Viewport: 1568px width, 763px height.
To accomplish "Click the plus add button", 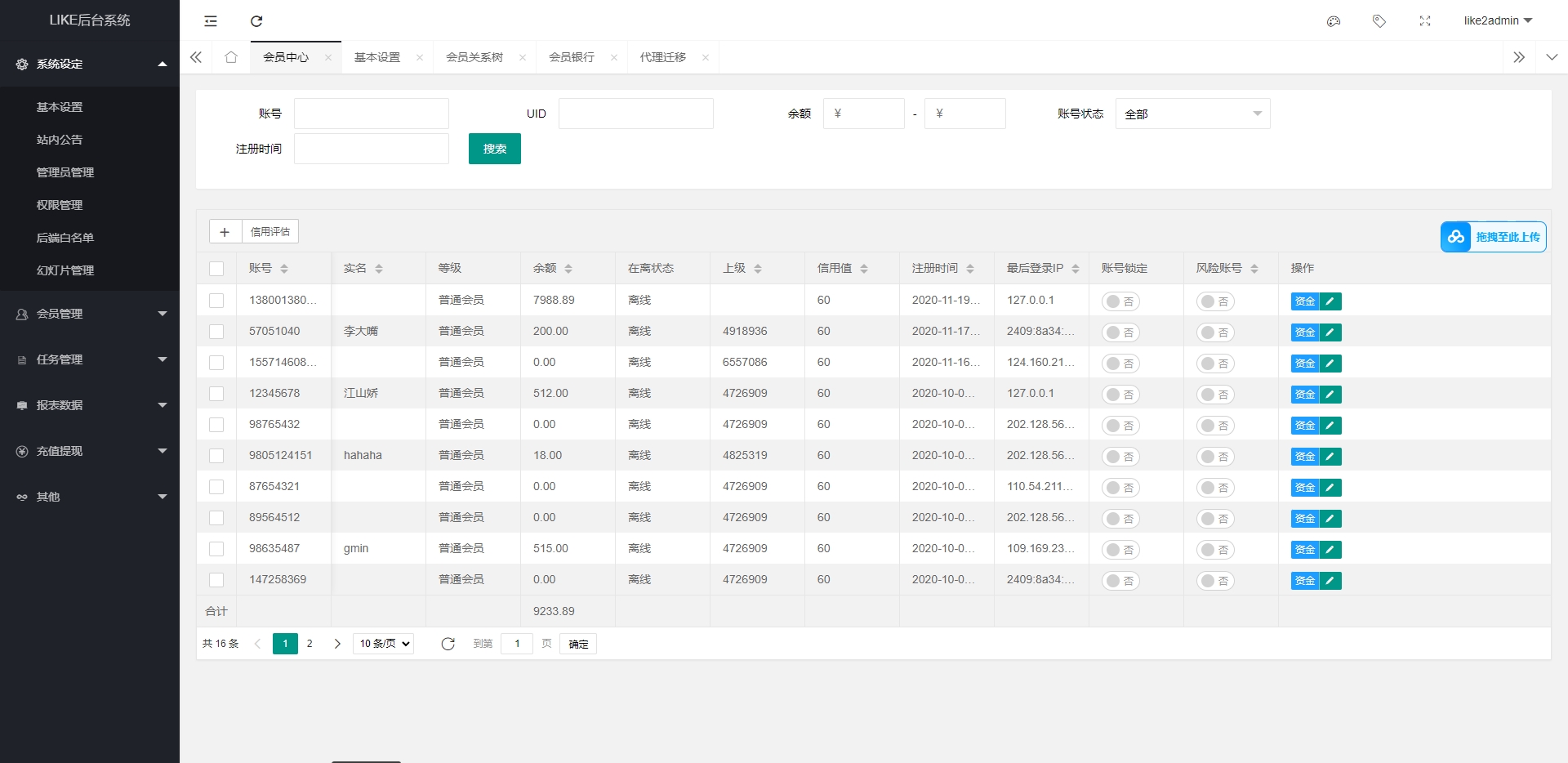I will [x=225, y=232].
